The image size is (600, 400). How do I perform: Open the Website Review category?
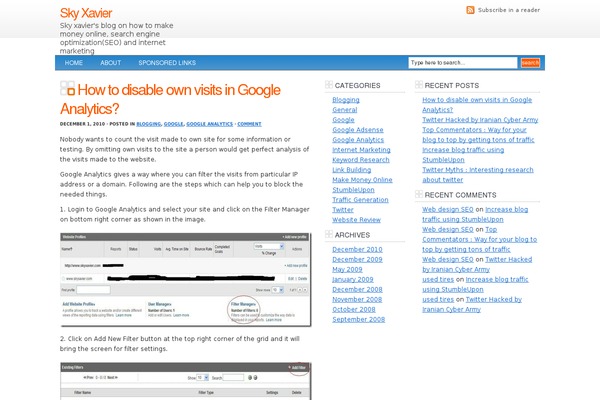[357, 220]
